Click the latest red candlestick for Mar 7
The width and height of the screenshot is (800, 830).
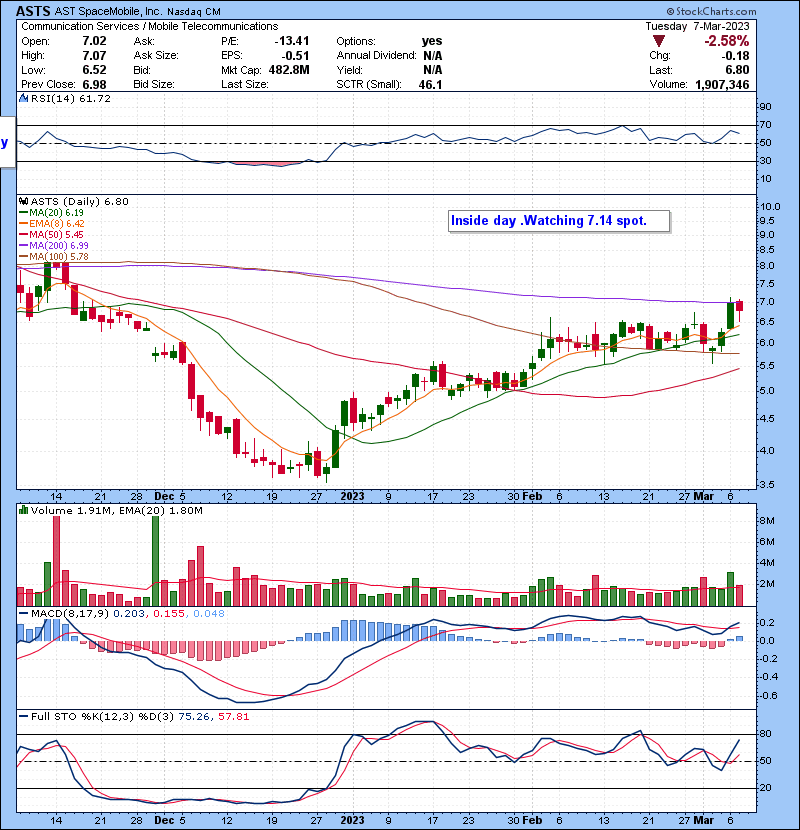739,306
